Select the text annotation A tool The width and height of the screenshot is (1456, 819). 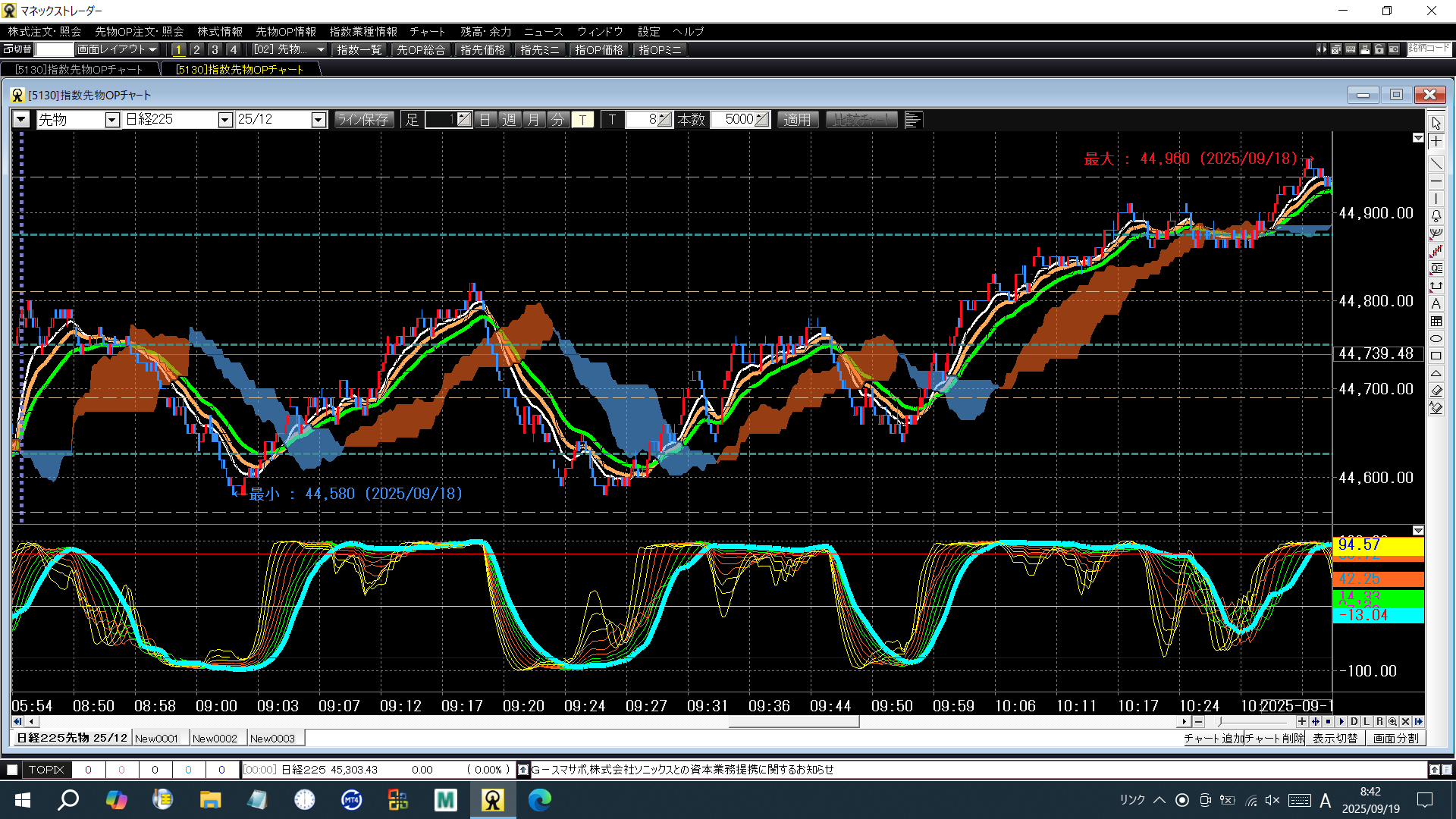point(1436,303)
